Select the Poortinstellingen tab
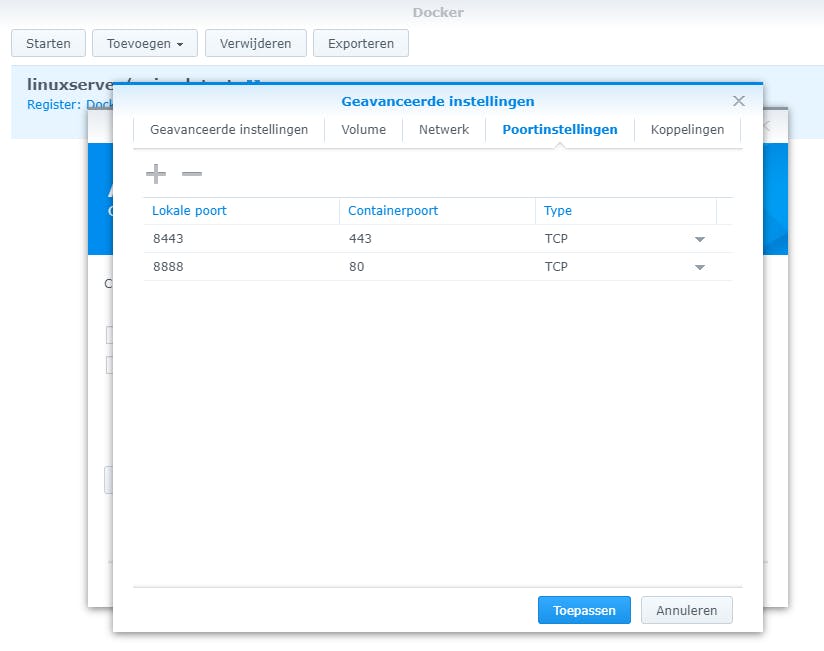The image size is (824, 651). (x=560, y=130)
